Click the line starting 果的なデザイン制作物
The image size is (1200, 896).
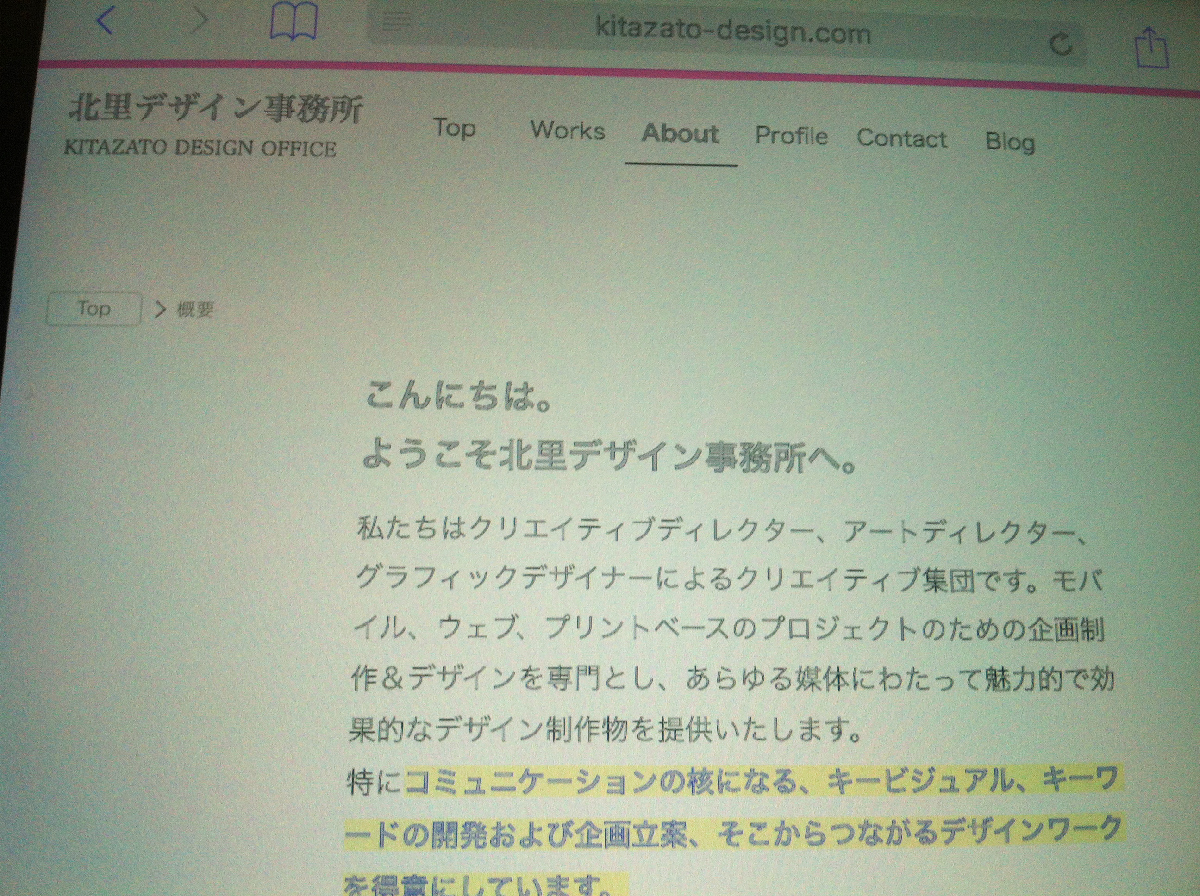coord(606,730)
